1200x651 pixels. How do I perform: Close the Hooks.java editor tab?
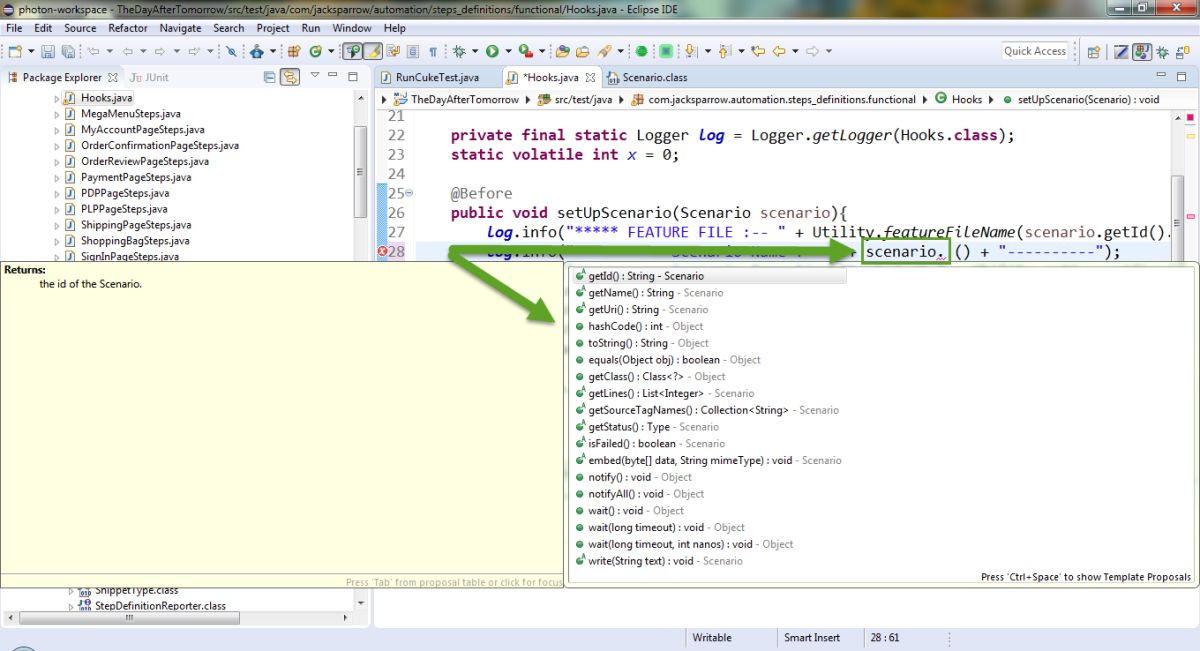pos(591,77)
